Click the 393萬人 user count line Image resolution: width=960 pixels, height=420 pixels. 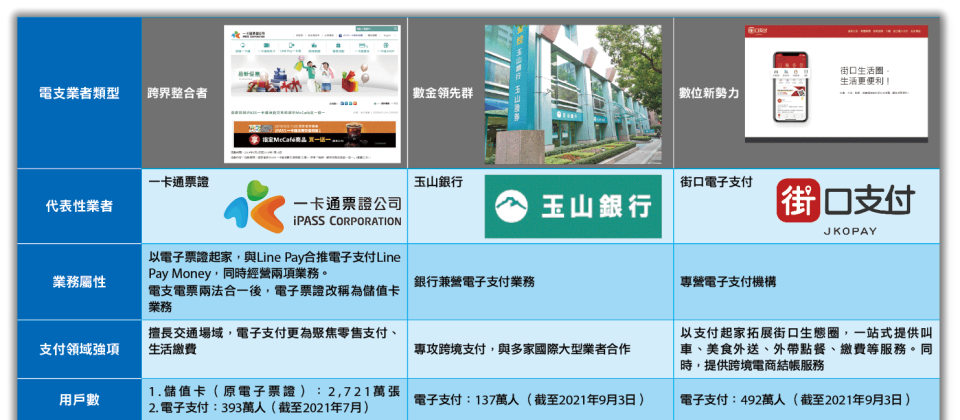tap(260, 407)
